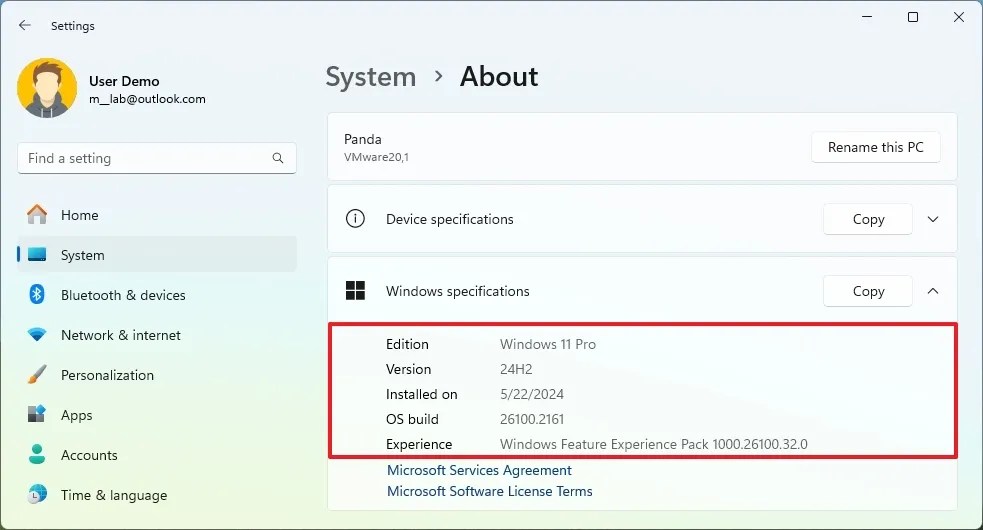The width and height of the screenshot is (983, 530).
Task: Open the User Demo profile avatar
Action: (47, 88)
